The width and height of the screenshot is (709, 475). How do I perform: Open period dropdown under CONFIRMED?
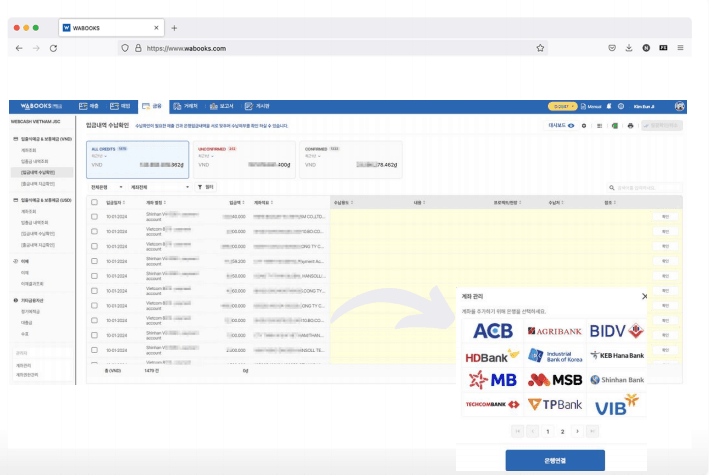312,156
